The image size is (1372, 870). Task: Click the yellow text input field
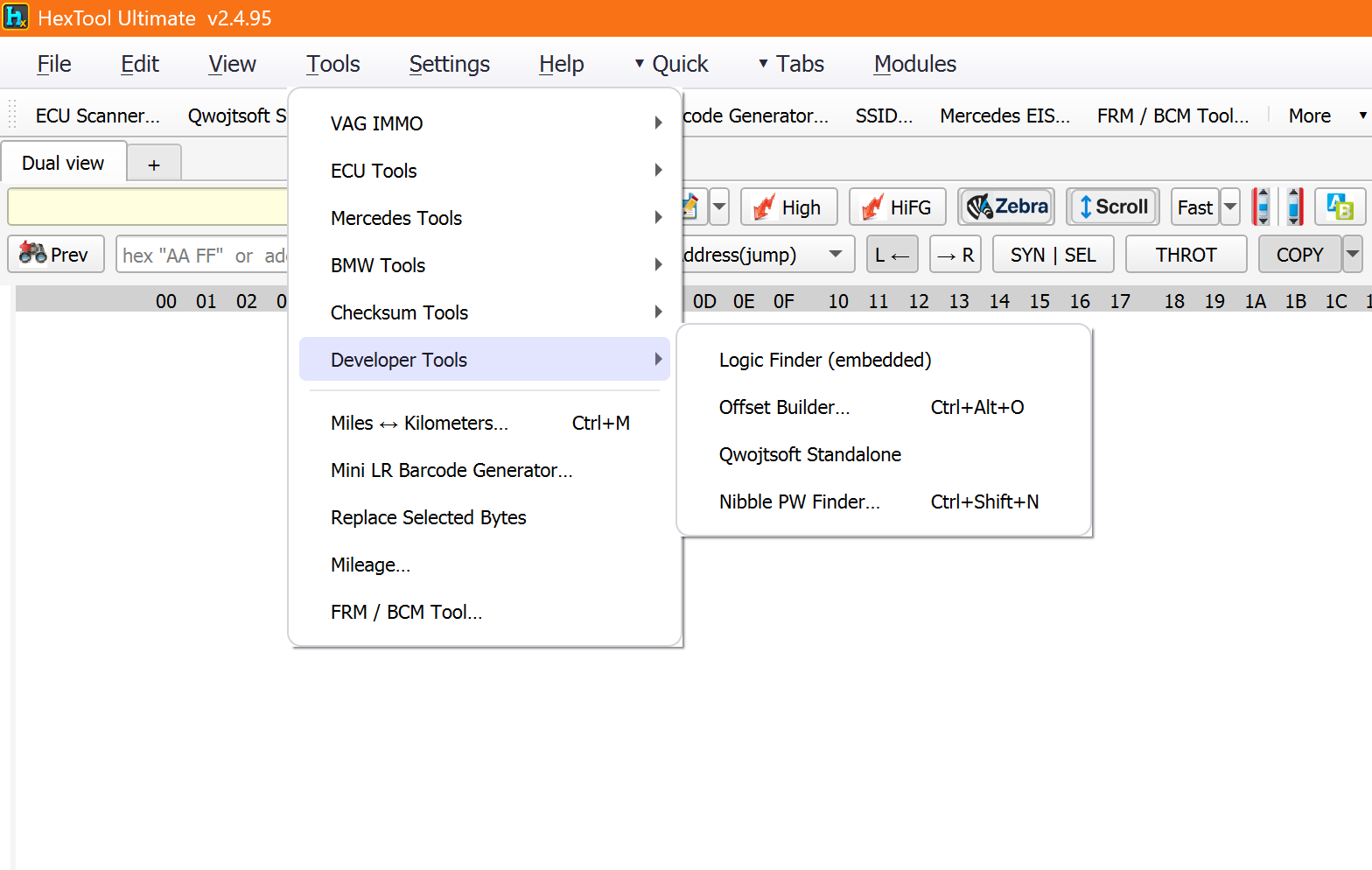148,207
